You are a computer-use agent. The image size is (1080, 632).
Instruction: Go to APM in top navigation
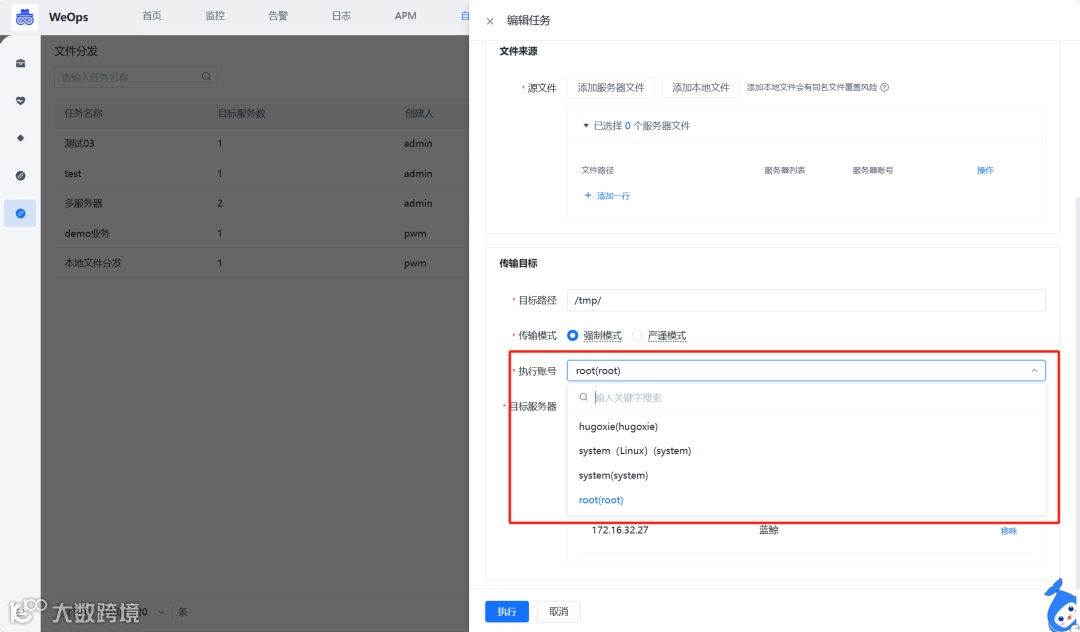point(406,15)
